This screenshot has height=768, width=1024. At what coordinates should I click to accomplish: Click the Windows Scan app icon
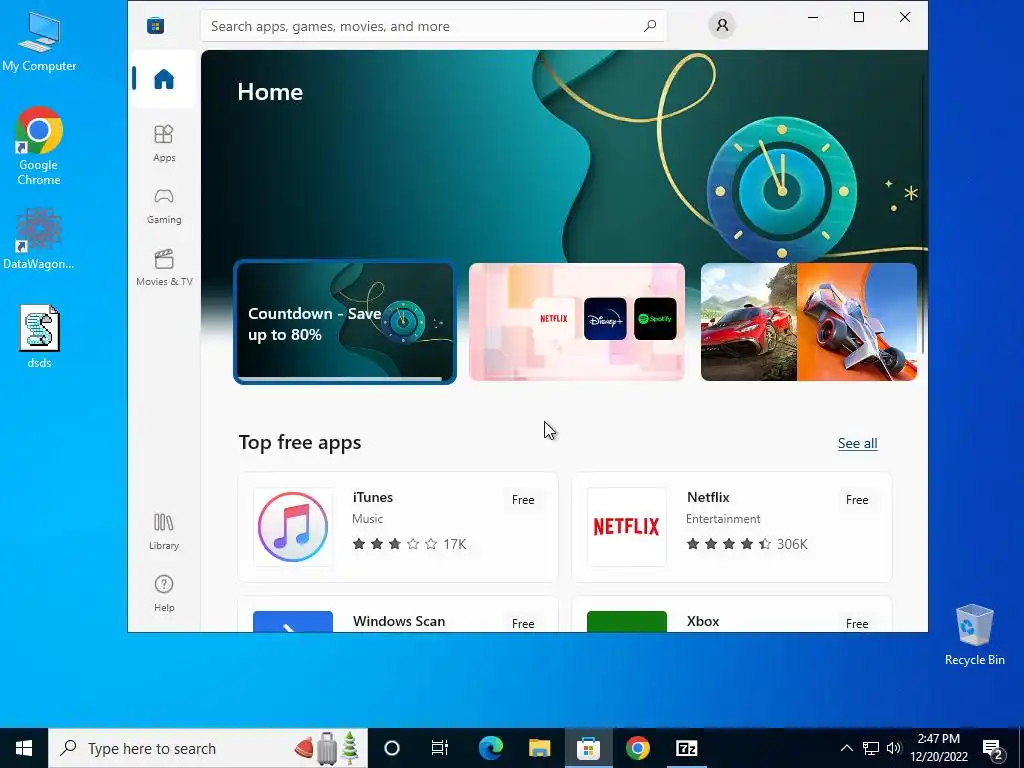293,621
